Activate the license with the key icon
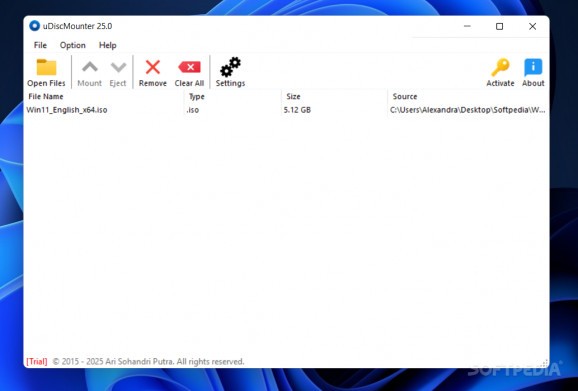 tap(500, 73)
